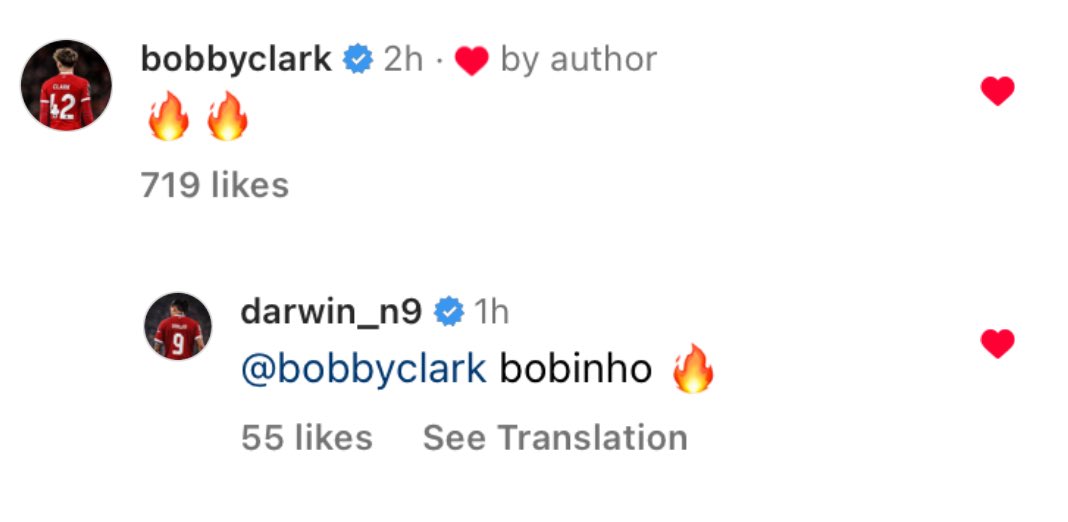The width and height of the screenshot is (1068, 522).
Task: Click the first fire emoji in bobbyclark's comment
Action: pyautogui.click(x=168, y=117)
